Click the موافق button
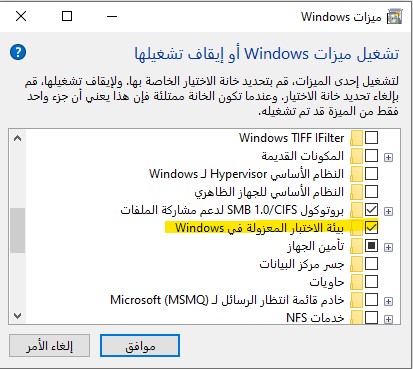Image resolution: width=413 pixels, height=369 pixels. (140, 346)
